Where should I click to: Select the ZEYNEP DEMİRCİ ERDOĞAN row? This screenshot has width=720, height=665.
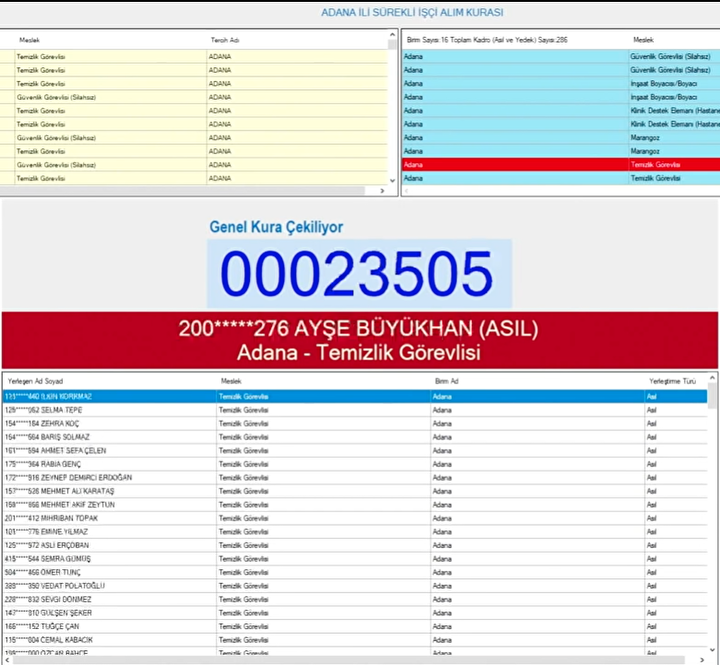click(x=355, y=478)
